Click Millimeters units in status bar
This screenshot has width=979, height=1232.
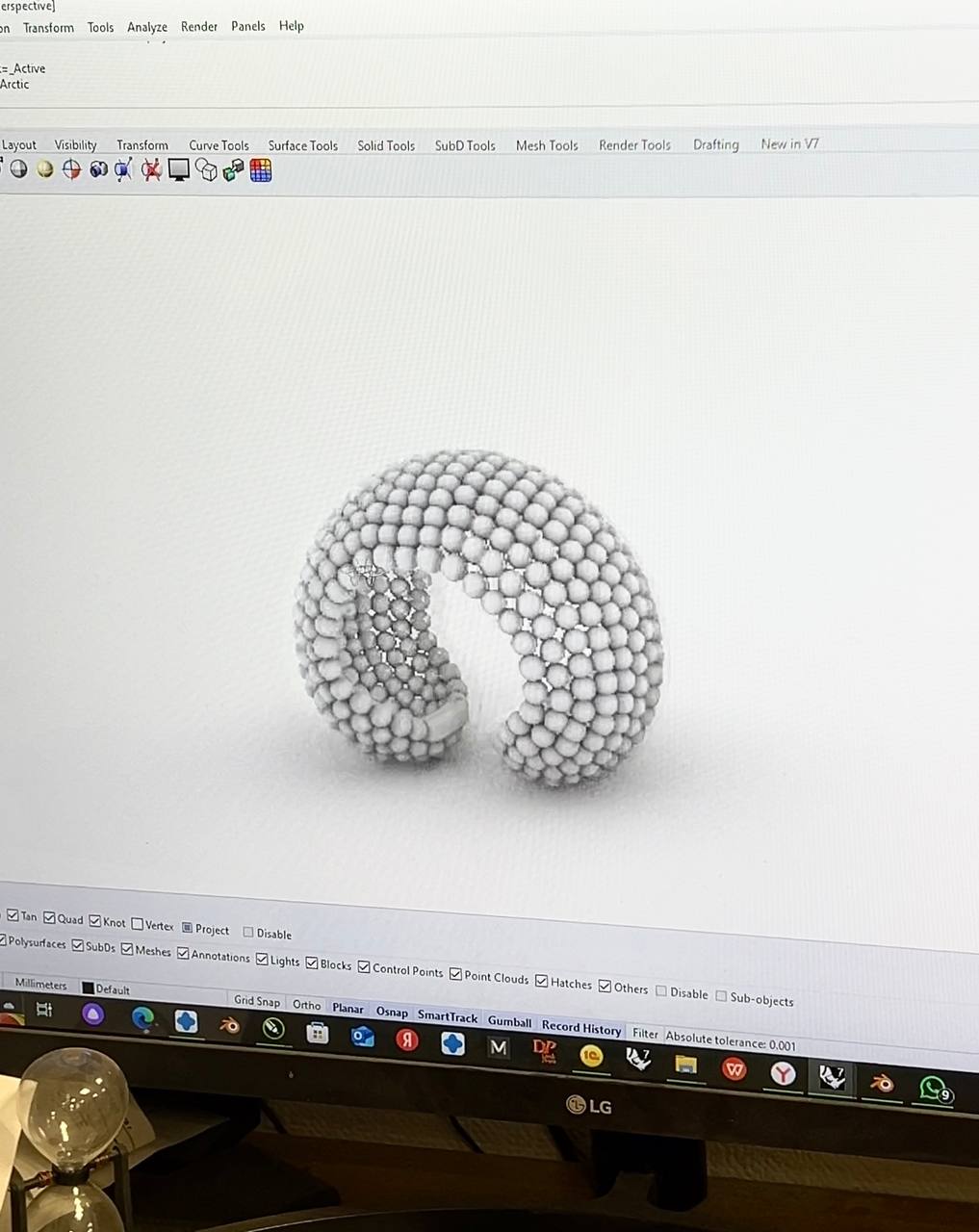pos(41,984)
